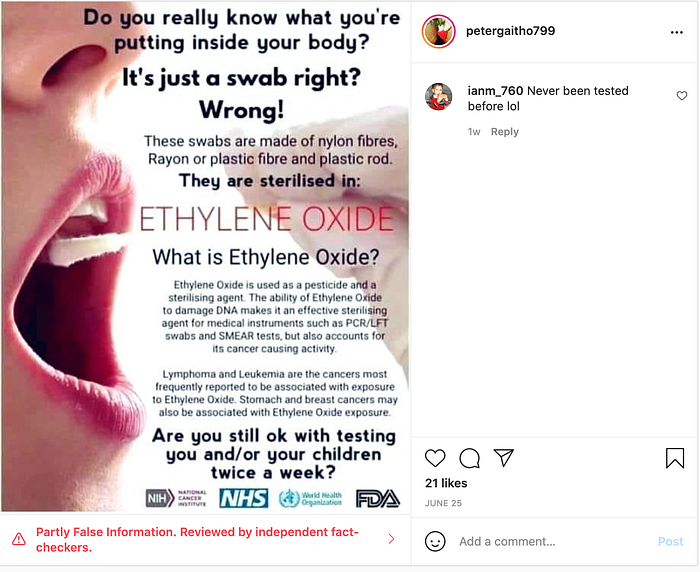Open the petergaitho799 username link
Viewport: 700px width, 572px height.
click(510, 31)
